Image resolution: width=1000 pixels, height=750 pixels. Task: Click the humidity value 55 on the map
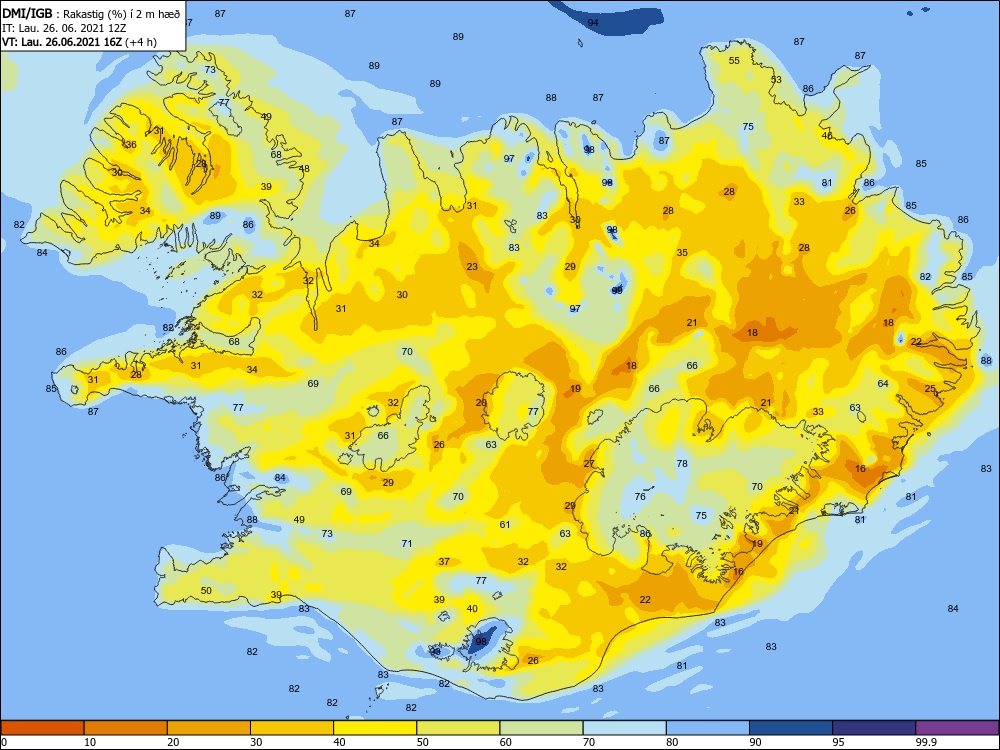pos(734,61)
